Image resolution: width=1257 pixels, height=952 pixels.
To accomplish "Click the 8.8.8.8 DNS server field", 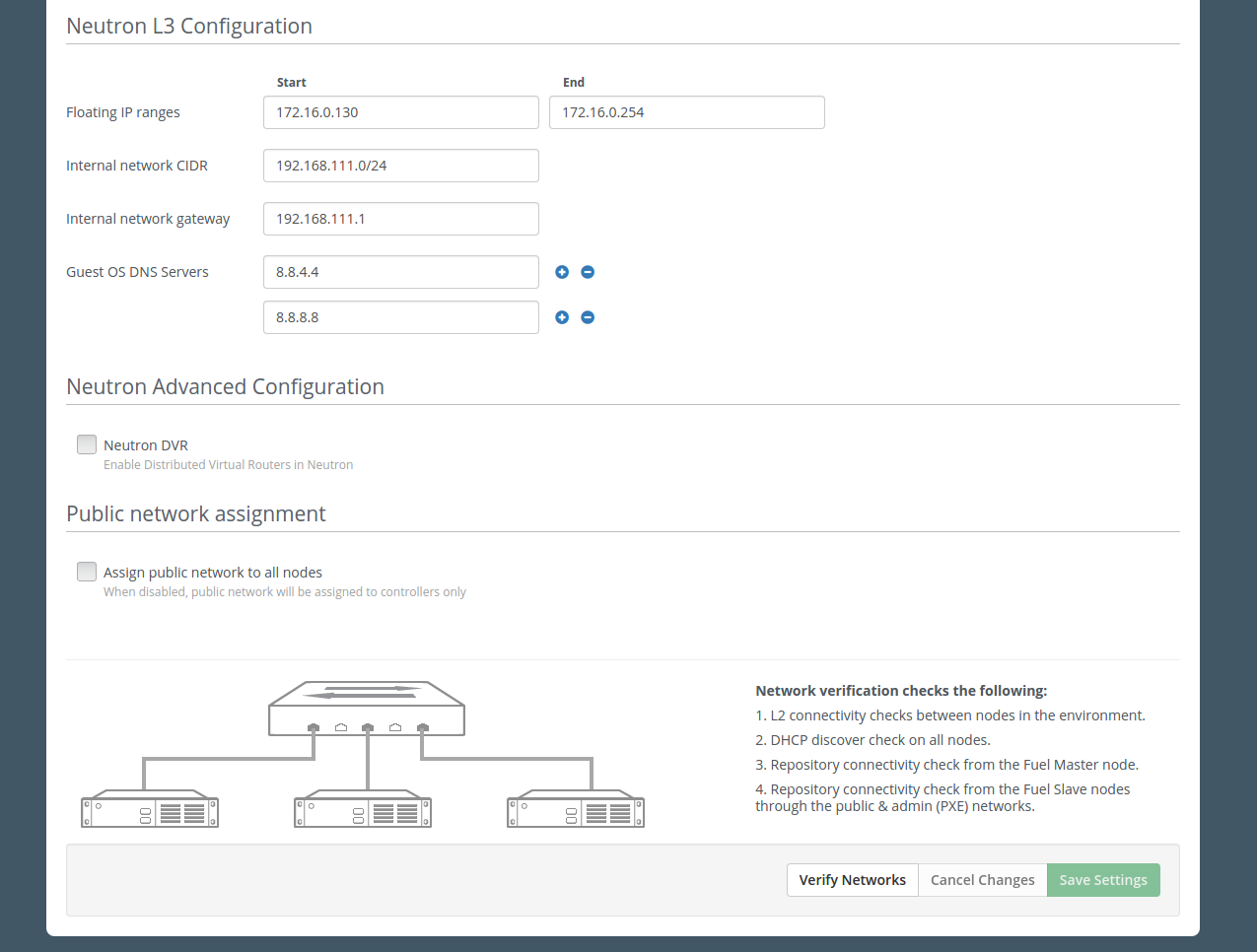I will [400, 317].
